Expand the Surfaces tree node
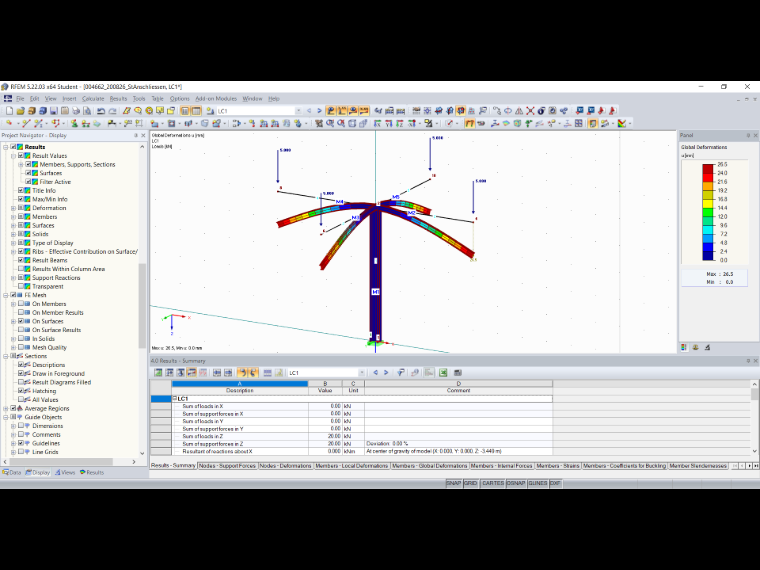The height and width of the screenshot is (570, 760). point(14,225)
